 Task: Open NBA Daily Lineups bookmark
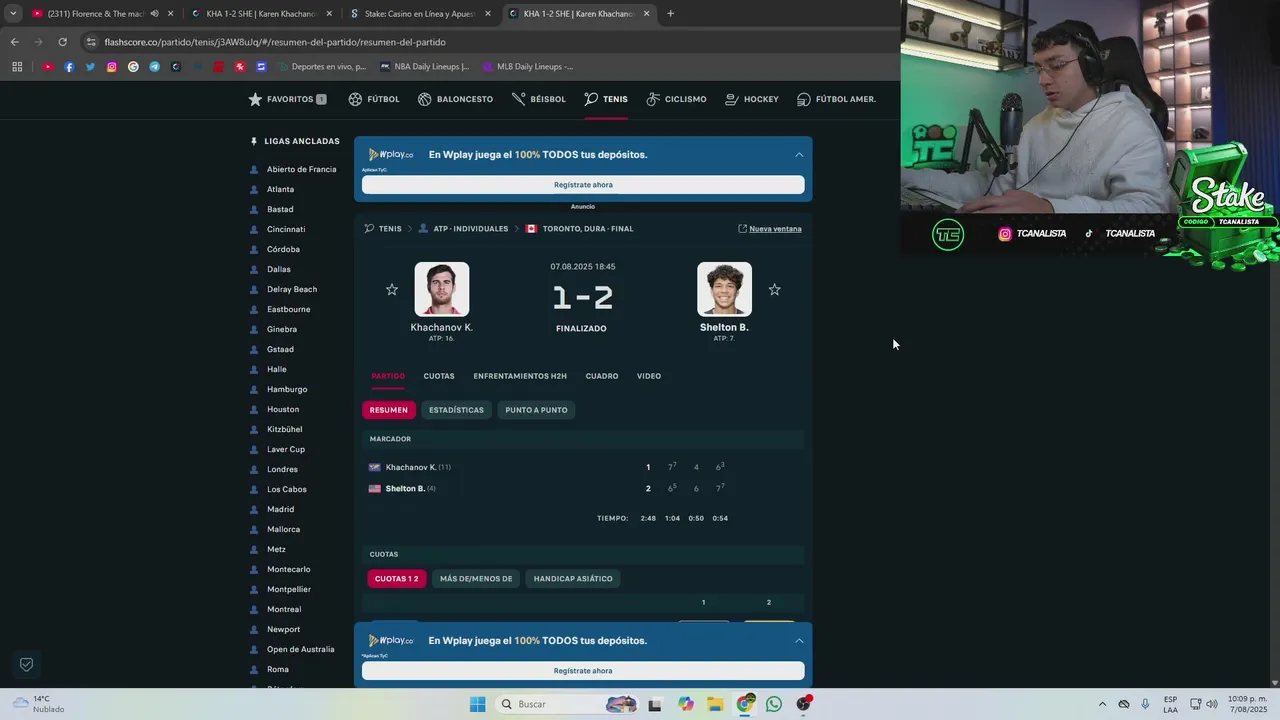point(425,67)
